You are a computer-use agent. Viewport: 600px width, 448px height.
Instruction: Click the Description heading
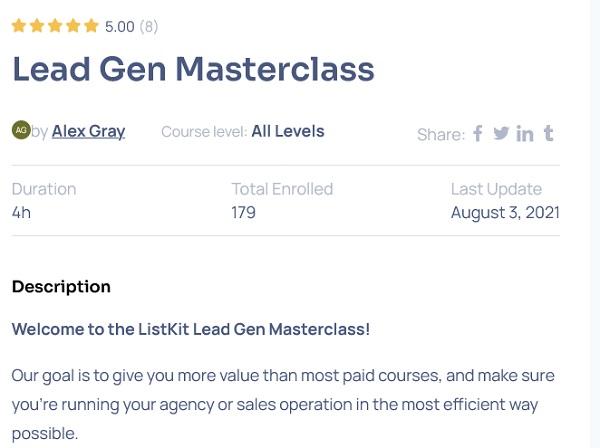[61, 287]
